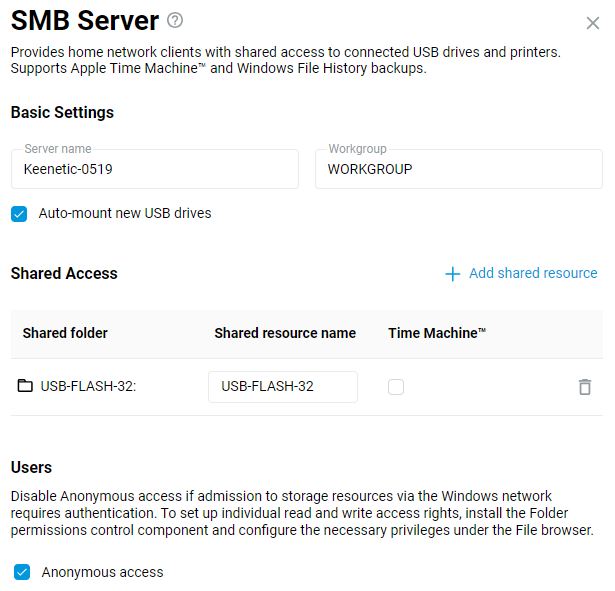Screen dimensions: 615x591
Task: Delete the USB-FLASH-32 share with trash icon
Action: pos(585,387)
